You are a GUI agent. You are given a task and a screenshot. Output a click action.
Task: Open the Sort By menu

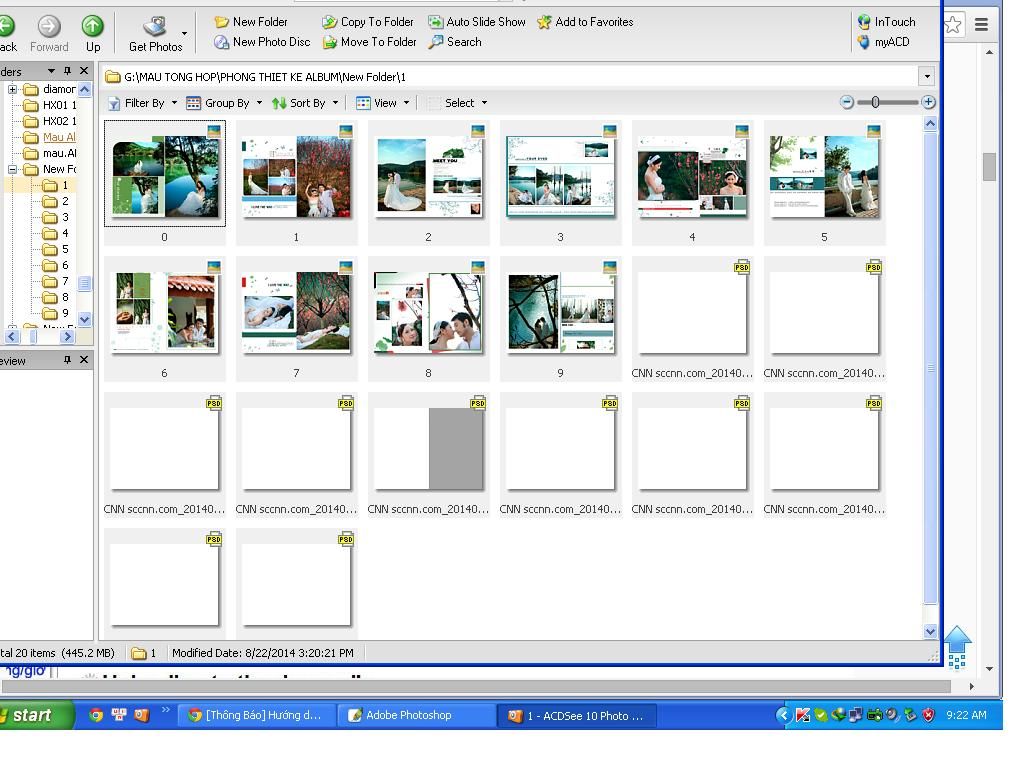coord(305,103)
